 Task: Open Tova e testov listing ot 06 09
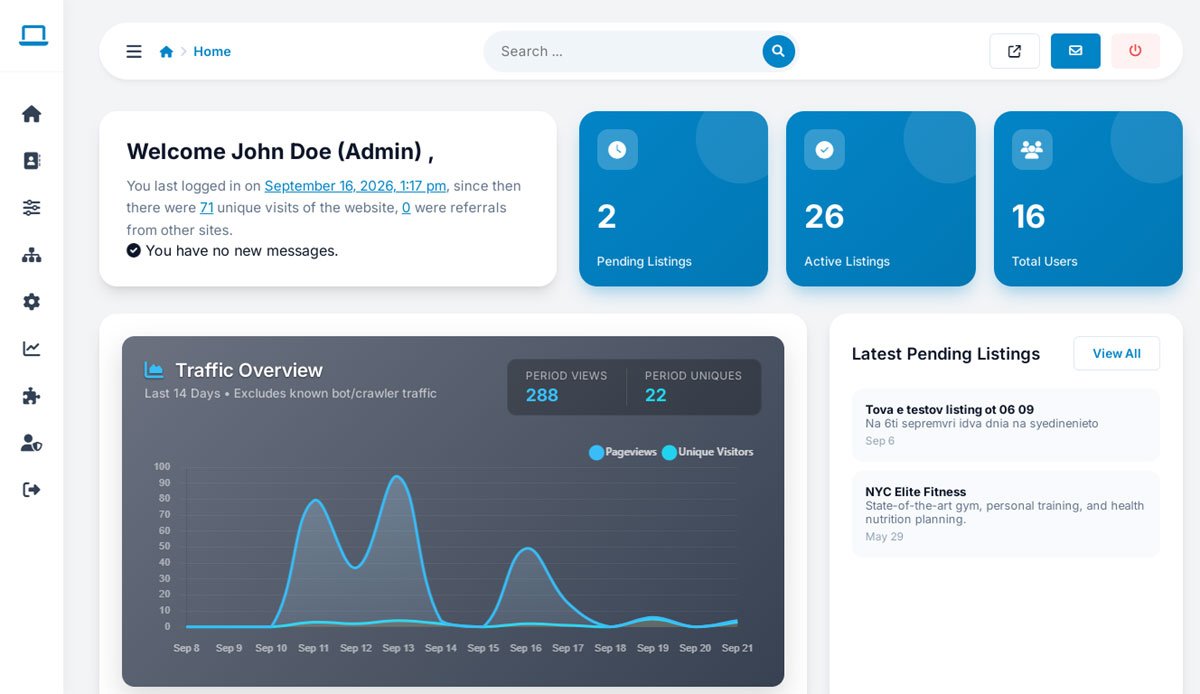click(x=1006, y=425)
